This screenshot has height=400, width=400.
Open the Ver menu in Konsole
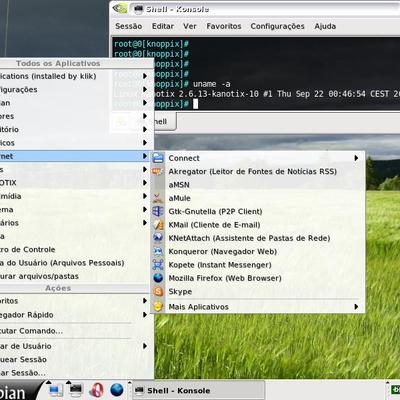pyautogui.click(x=190, y=26)
